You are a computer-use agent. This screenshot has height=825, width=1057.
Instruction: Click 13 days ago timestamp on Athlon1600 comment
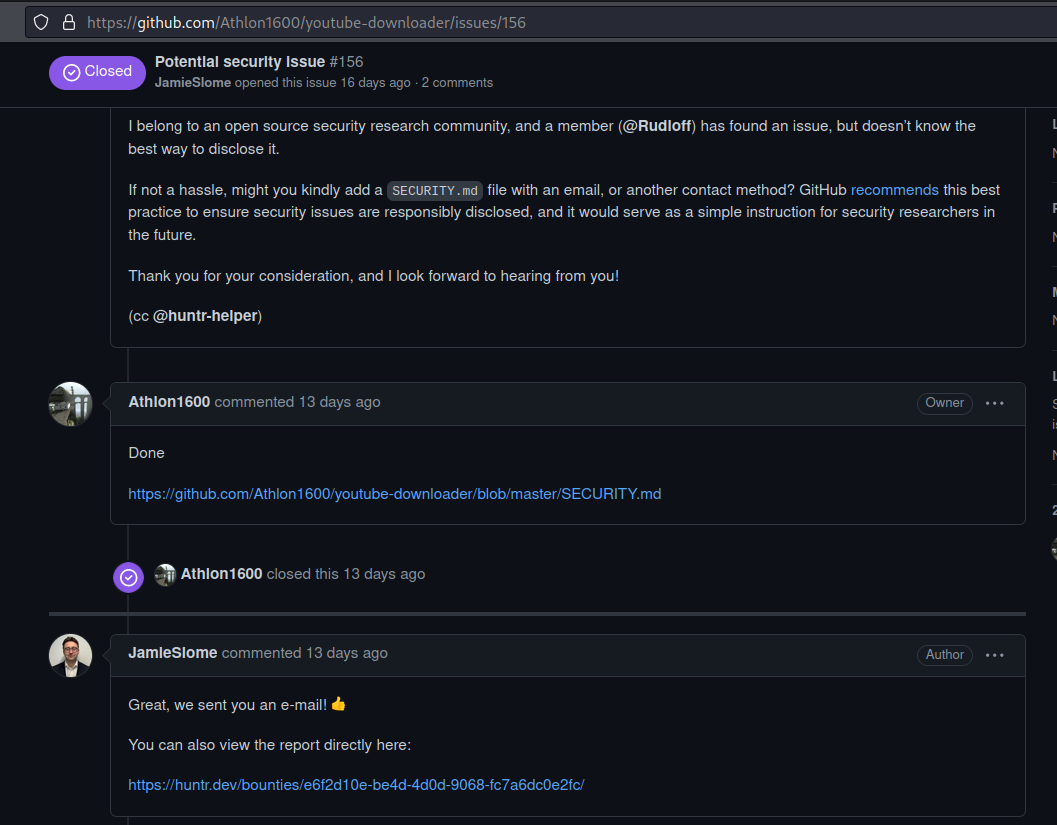339,402
